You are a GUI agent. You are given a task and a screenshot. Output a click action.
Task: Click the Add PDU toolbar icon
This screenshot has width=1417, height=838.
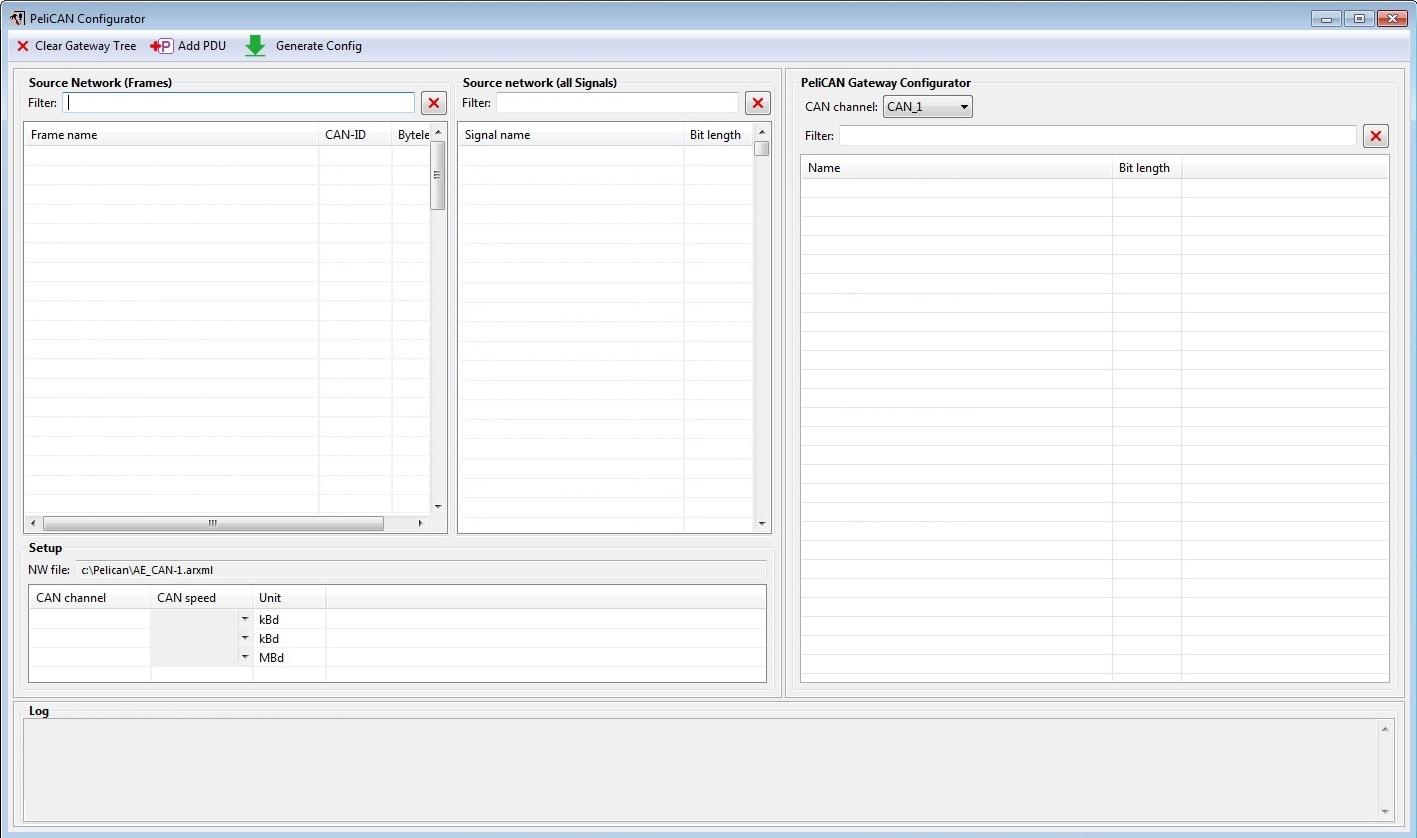pos(161,46)
